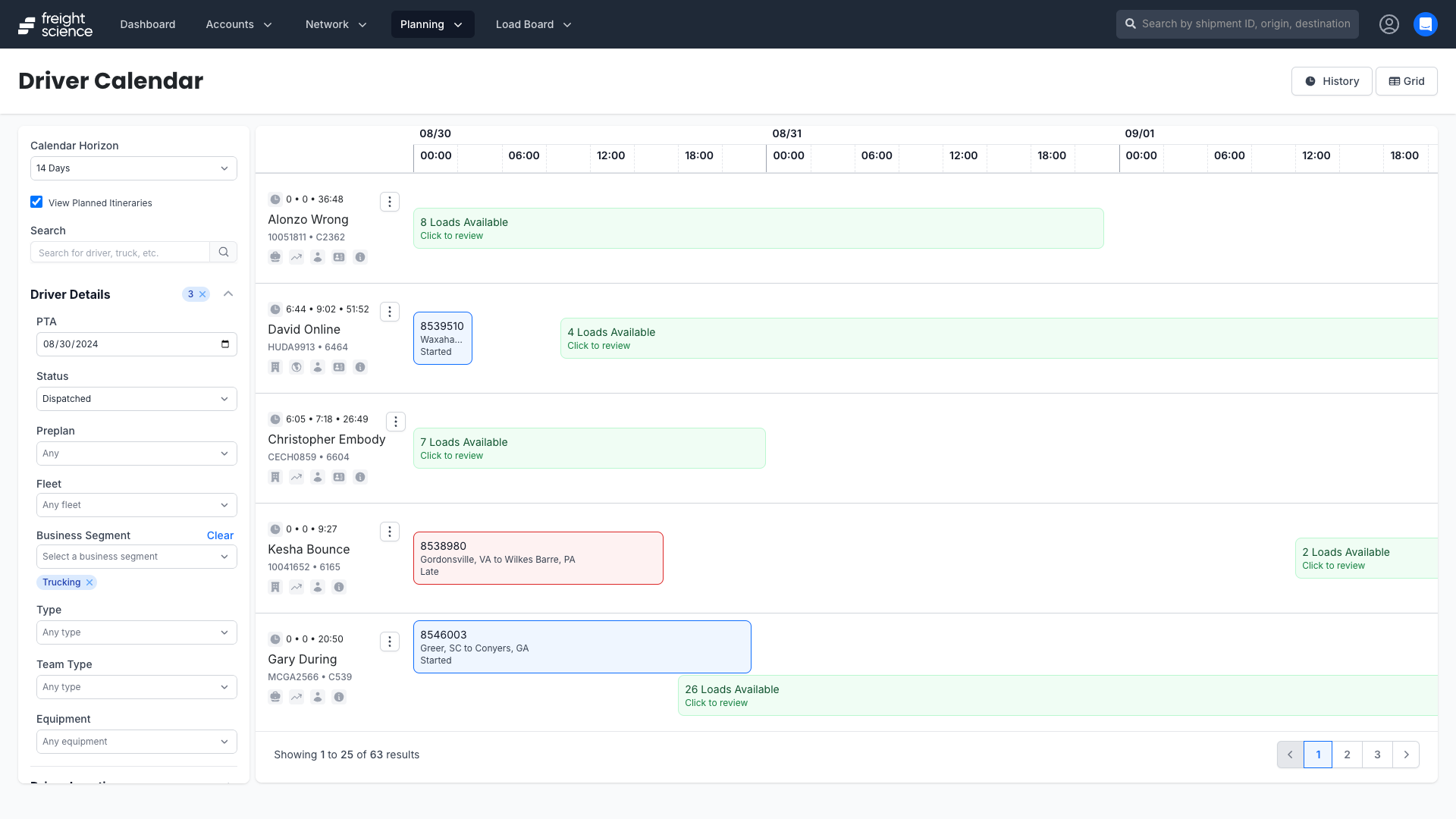Click the globe icon under David Online

[297, 367]
